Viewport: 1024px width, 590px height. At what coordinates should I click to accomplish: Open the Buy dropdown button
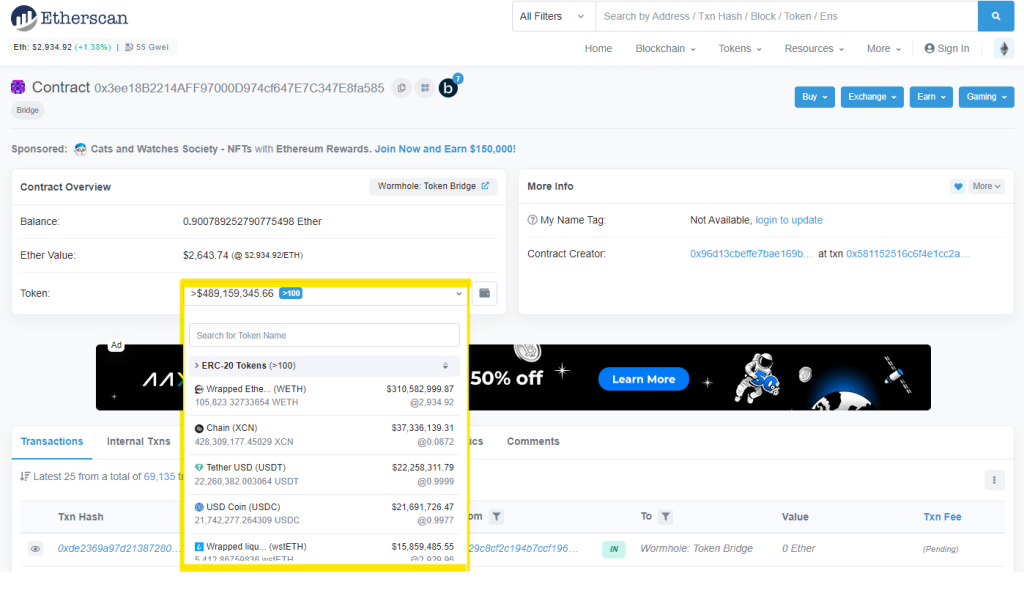click(x=814, y=97)
